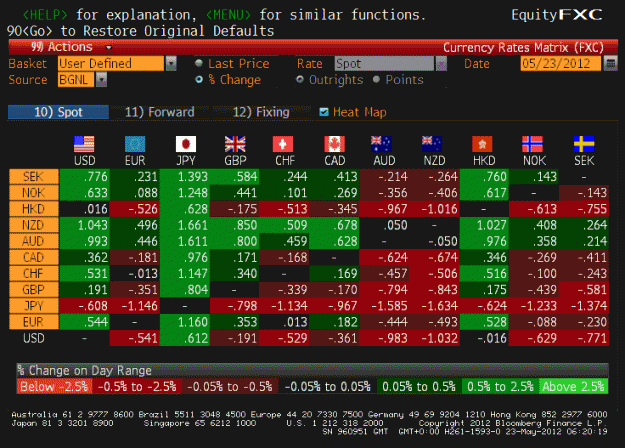Click the CHF row button
Screen dimensions: 625x448
click(x=33, y=273)
